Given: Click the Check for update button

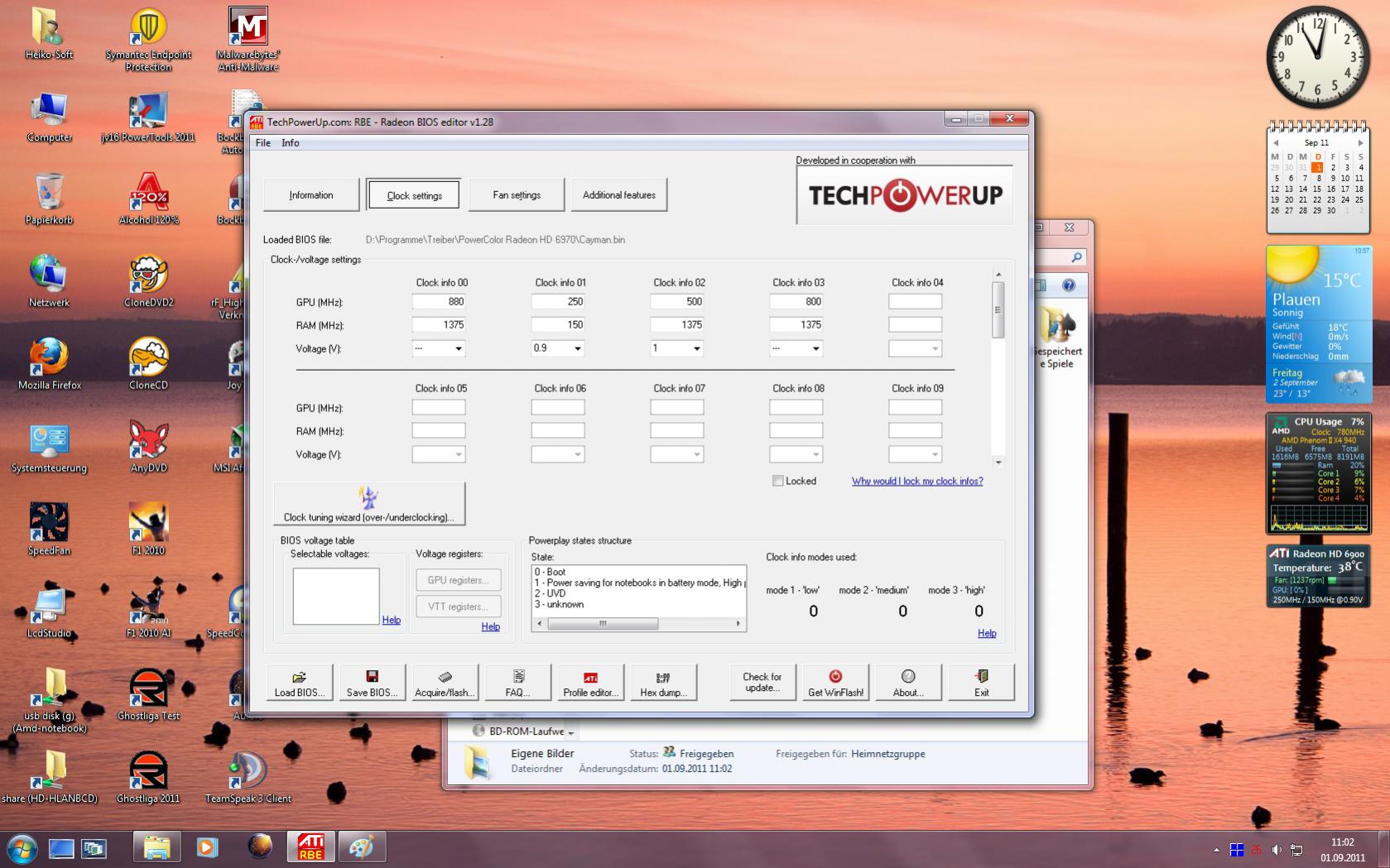Looking at the screenshot, I should (762, 683).
